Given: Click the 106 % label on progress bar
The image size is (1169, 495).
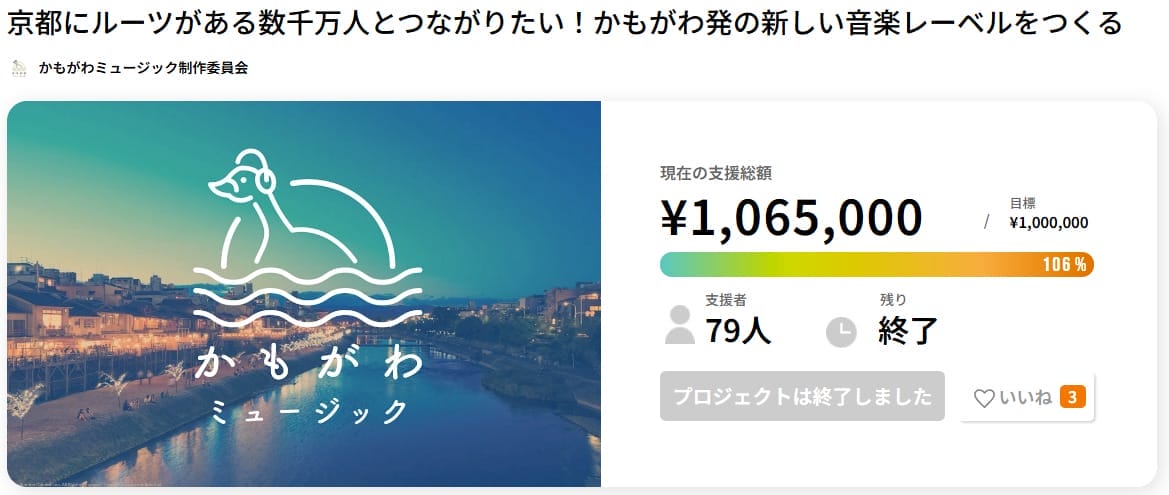Looking at the screenshot, I should click(1064, 265).
